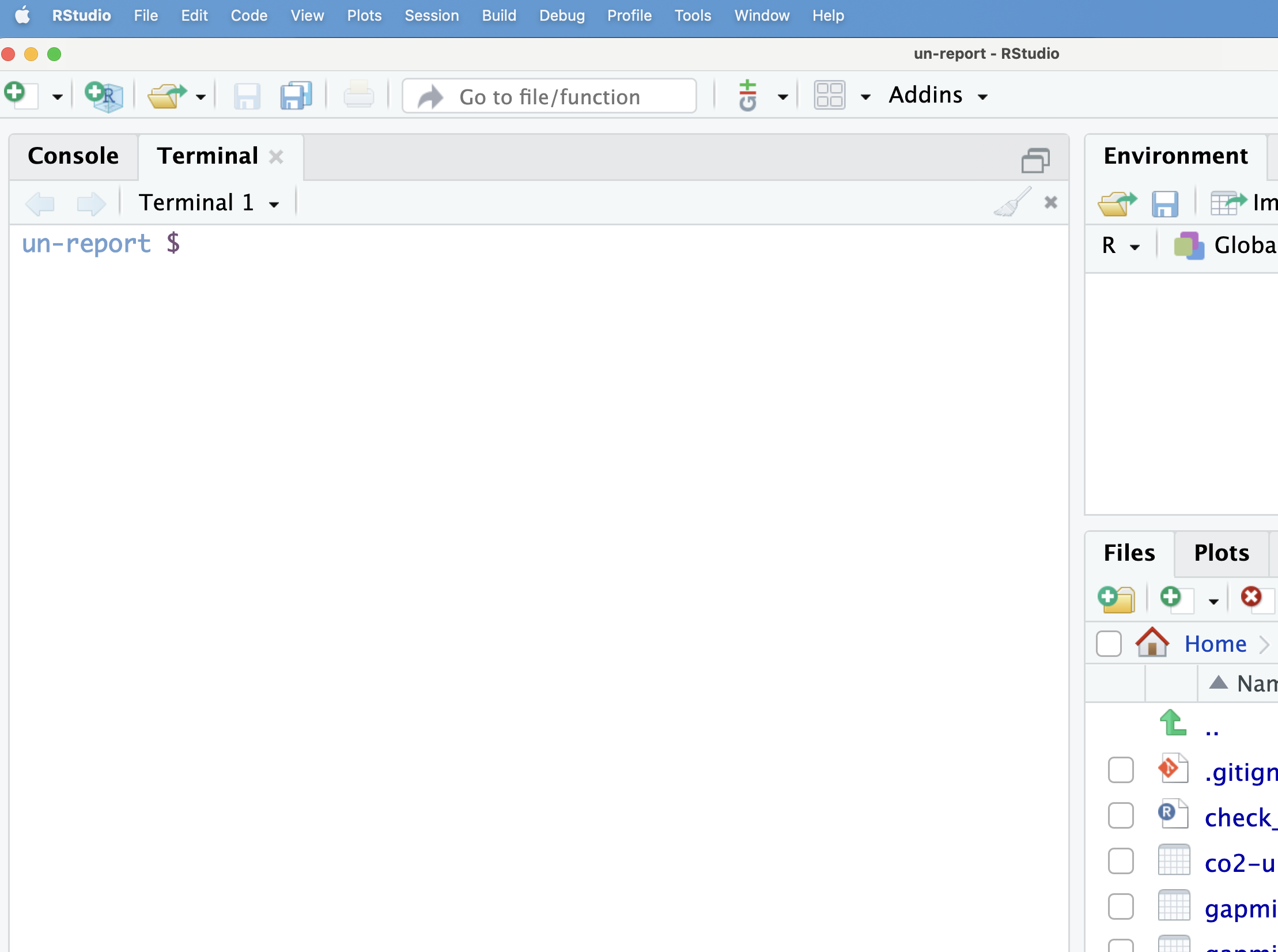
Task: Open the .gitignore file
Action: tap(1241, 772)
